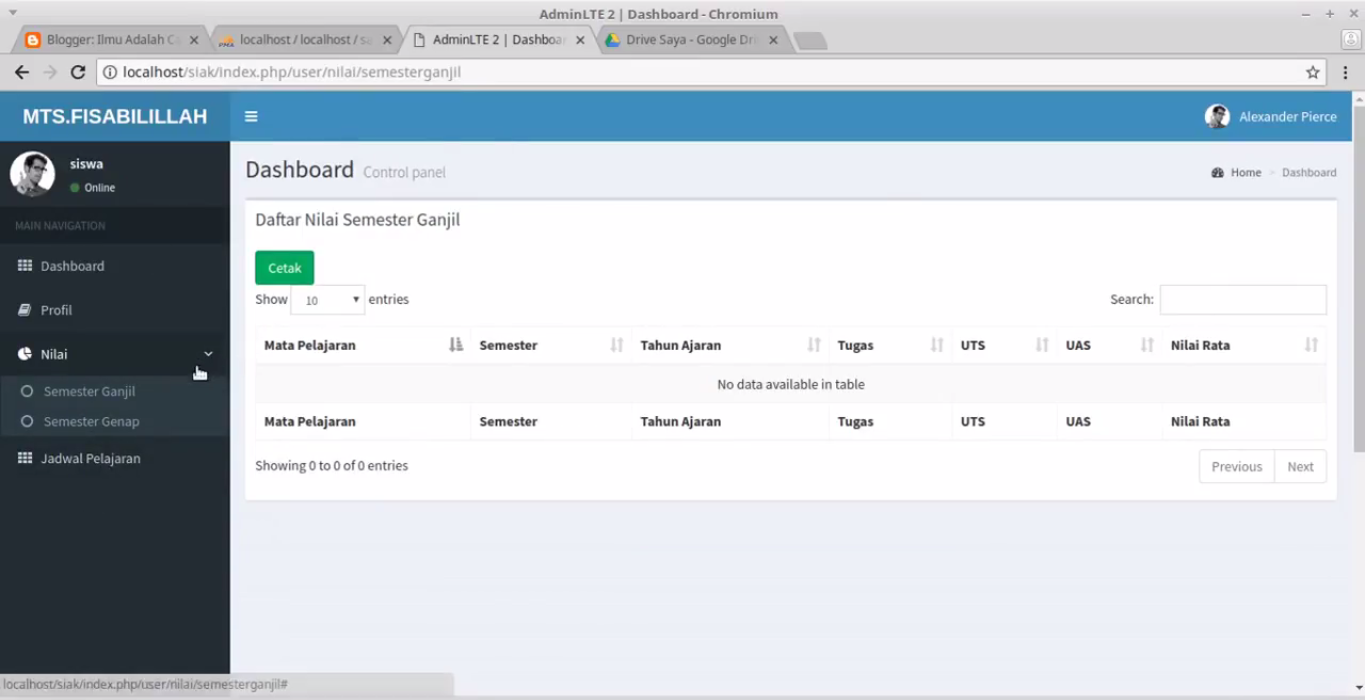Click the Profil book icon
Screen dimensions: 1365x700
coord(25,310)
